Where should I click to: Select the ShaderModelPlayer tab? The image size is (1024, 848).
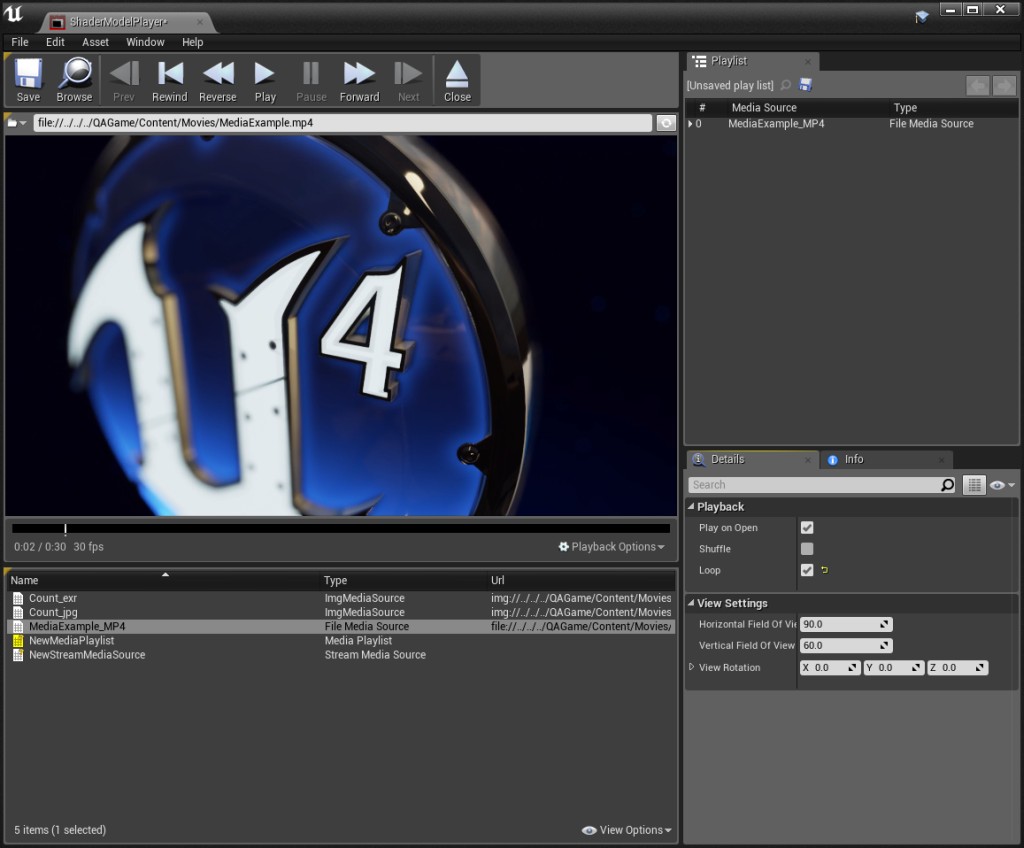118,22
